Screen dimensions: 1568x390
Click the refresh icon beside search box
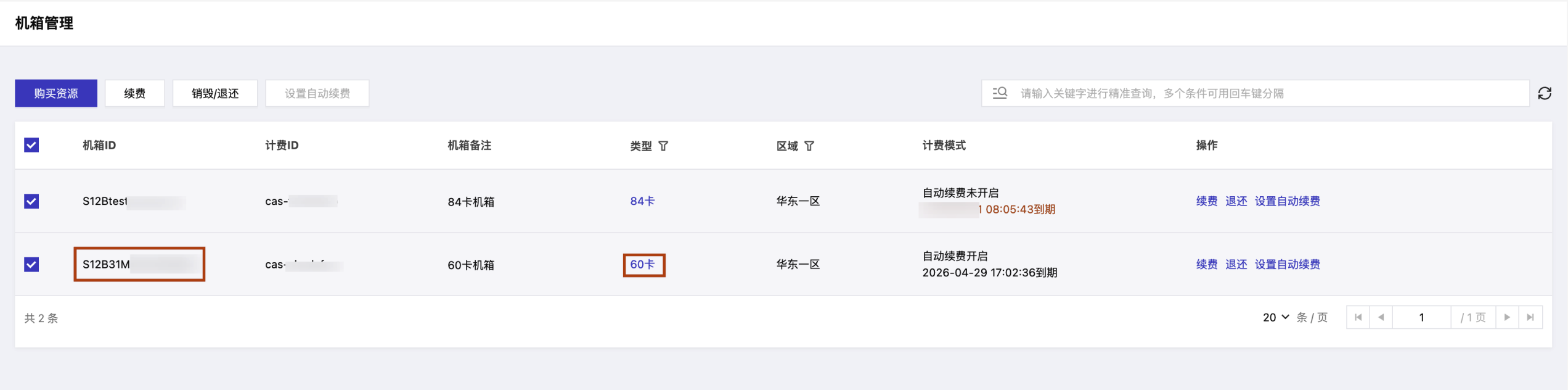(1544, 93)
